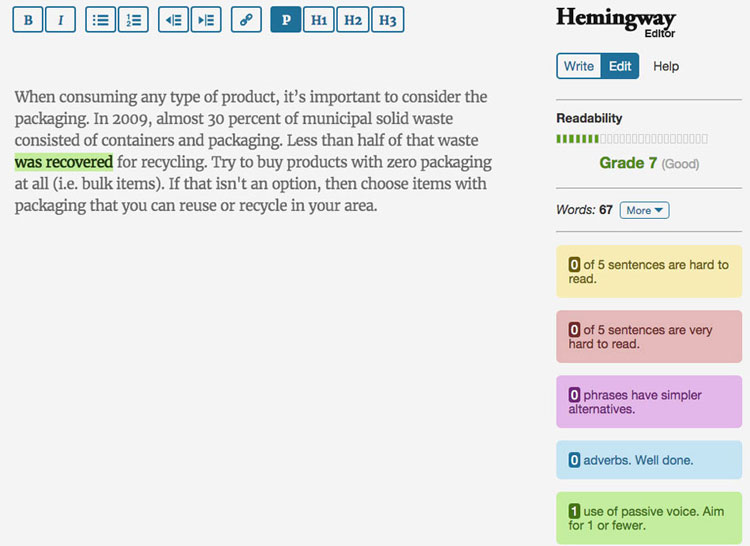Click the simpler alternatives purple card
The height and width of the screenshot is (546, 750).
(649, 402)
